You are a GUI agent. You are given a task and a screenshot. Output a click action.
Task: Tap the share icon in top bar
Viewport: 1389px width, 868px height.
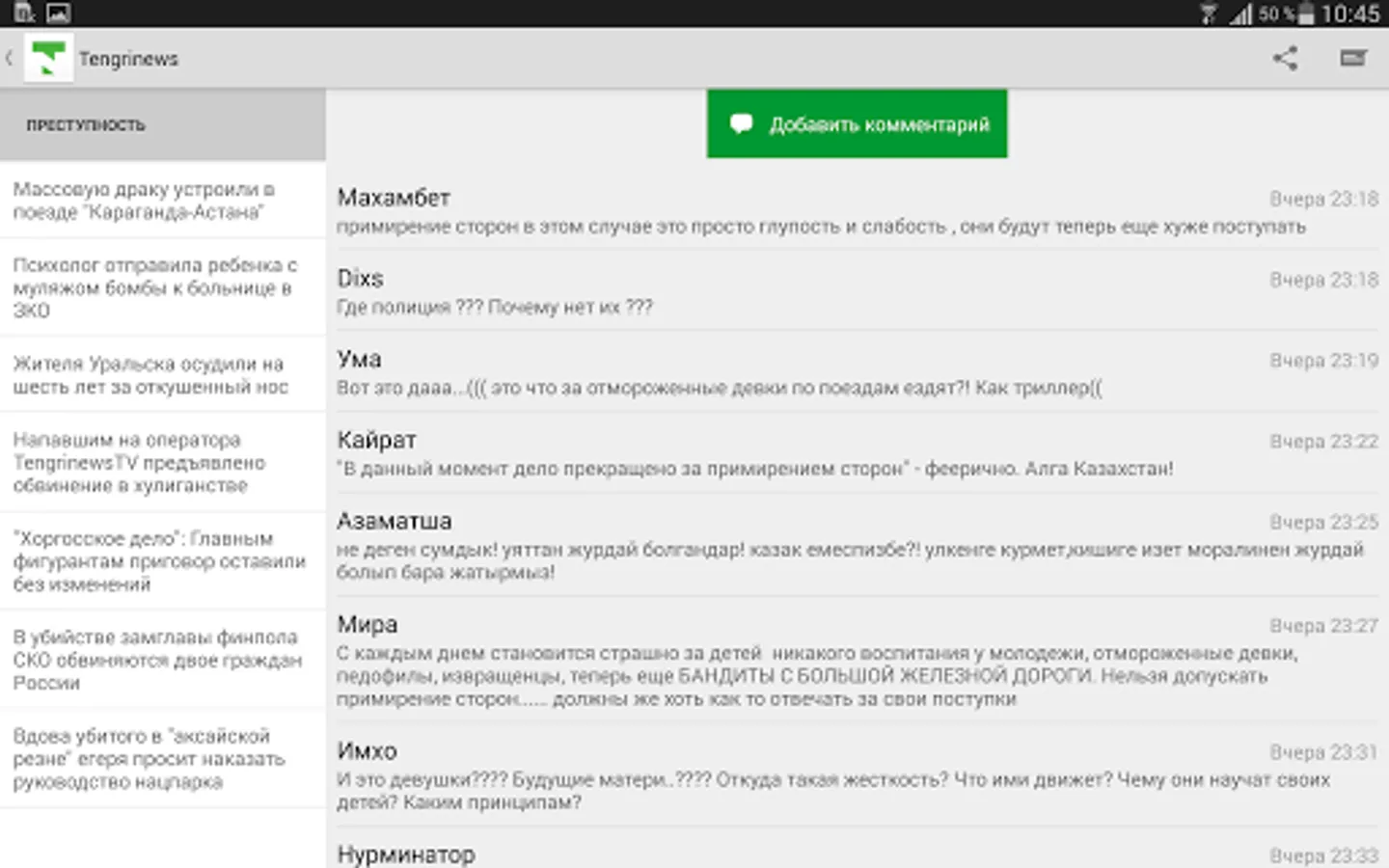click(1285, 59)
